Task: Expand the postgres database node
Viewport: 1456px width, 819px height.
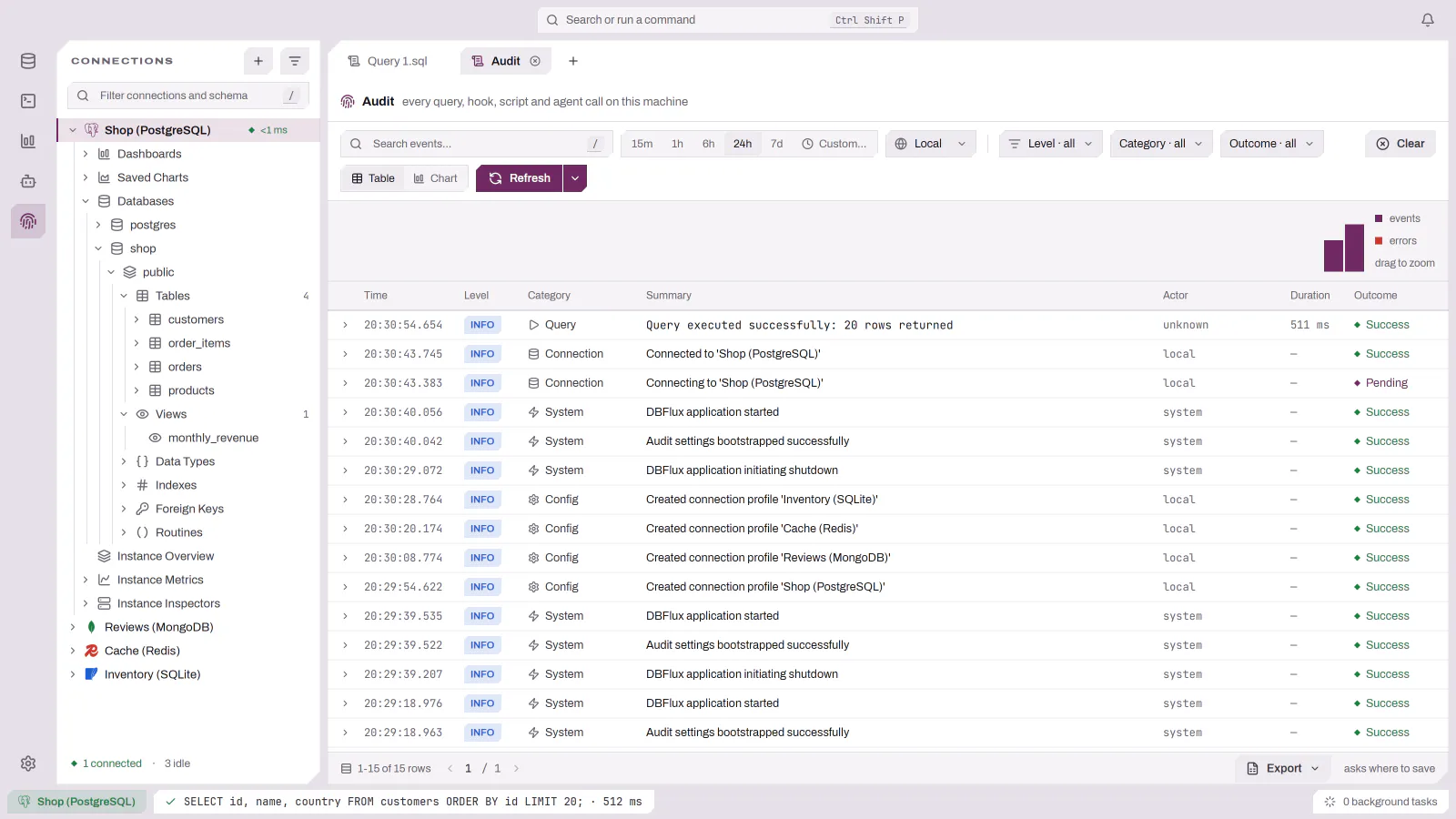Action: click(98, 225)
